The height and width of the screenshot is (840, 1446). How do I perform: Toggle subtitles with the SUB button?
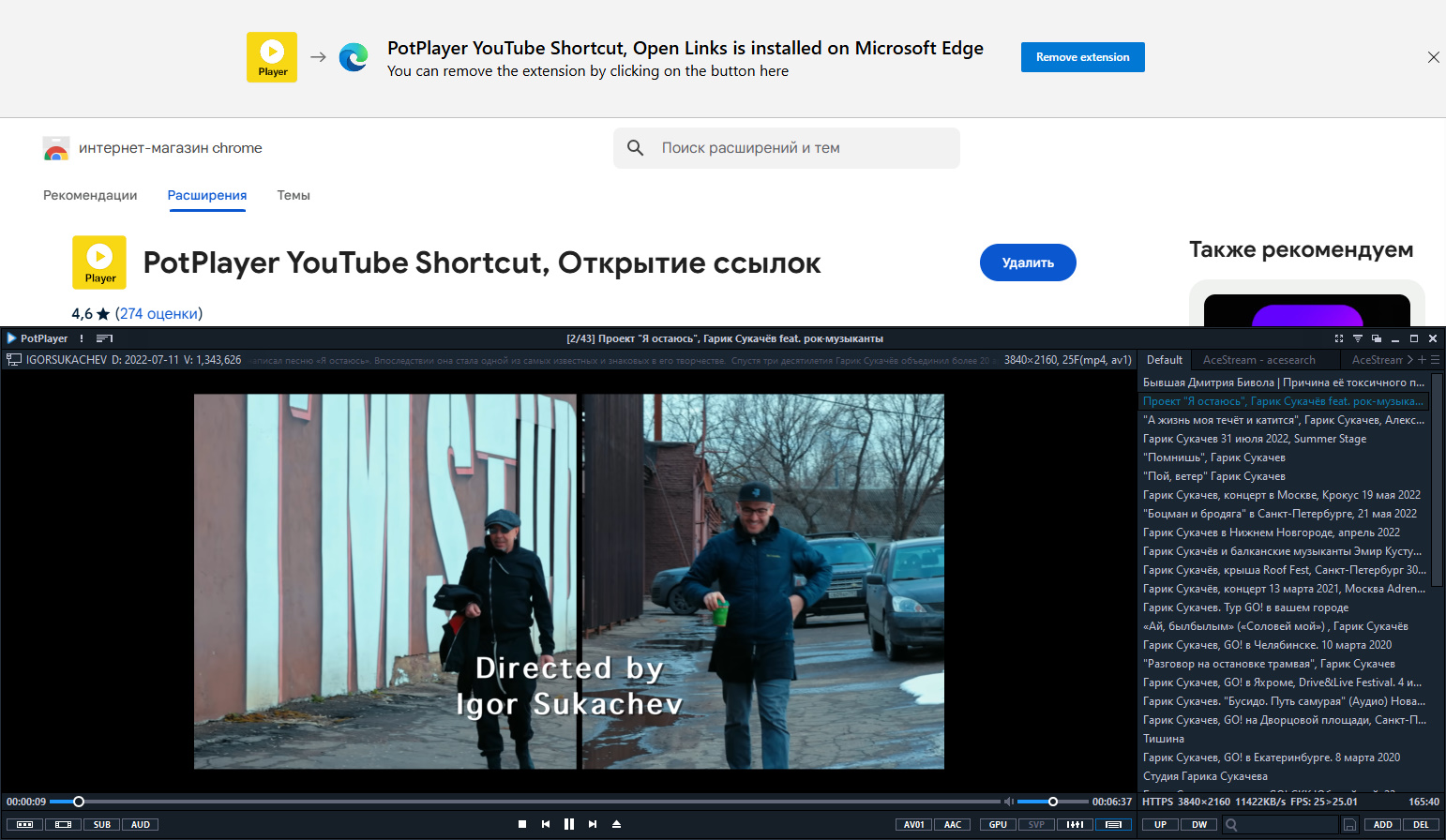(x=101, y=825)
